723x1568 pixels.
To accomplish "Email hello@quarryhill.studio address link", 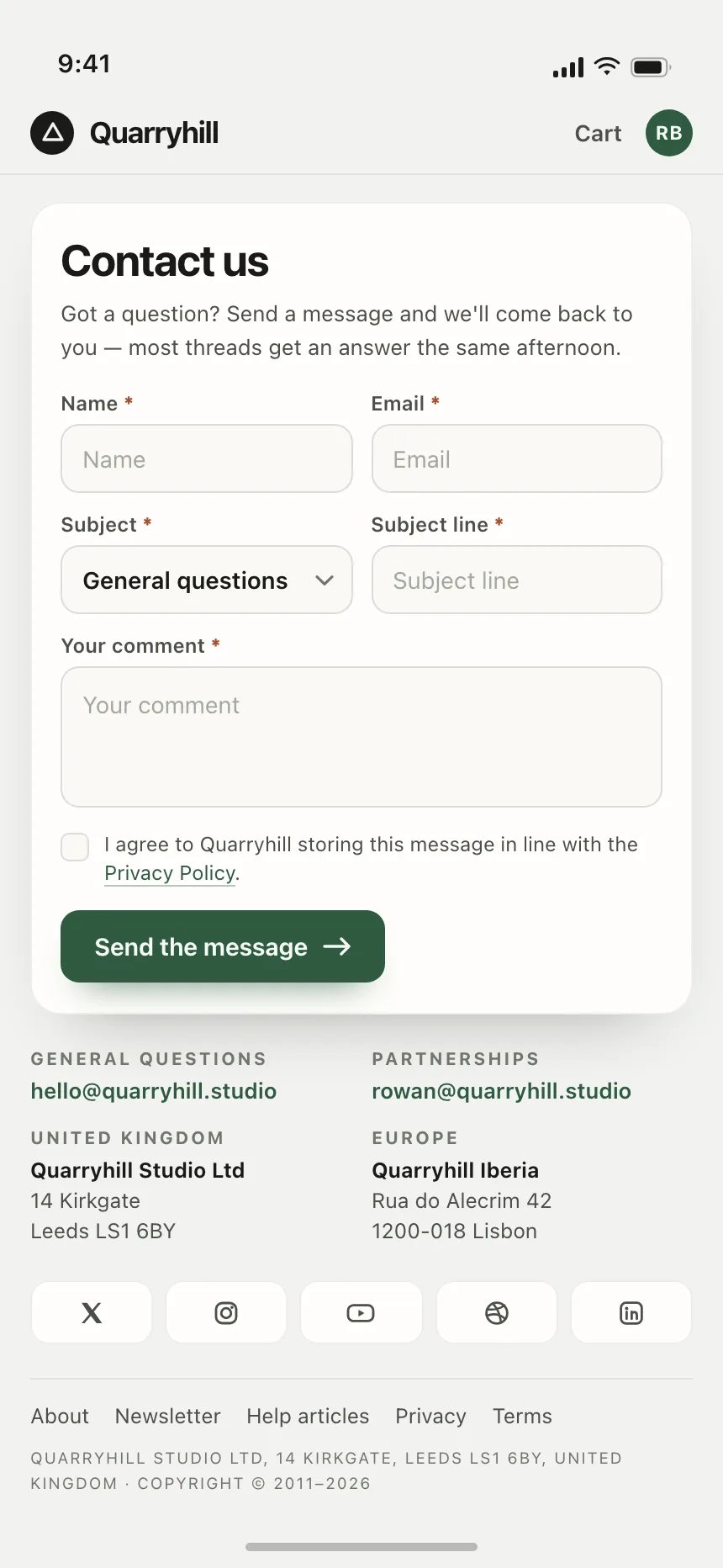I will point(154,1091).
